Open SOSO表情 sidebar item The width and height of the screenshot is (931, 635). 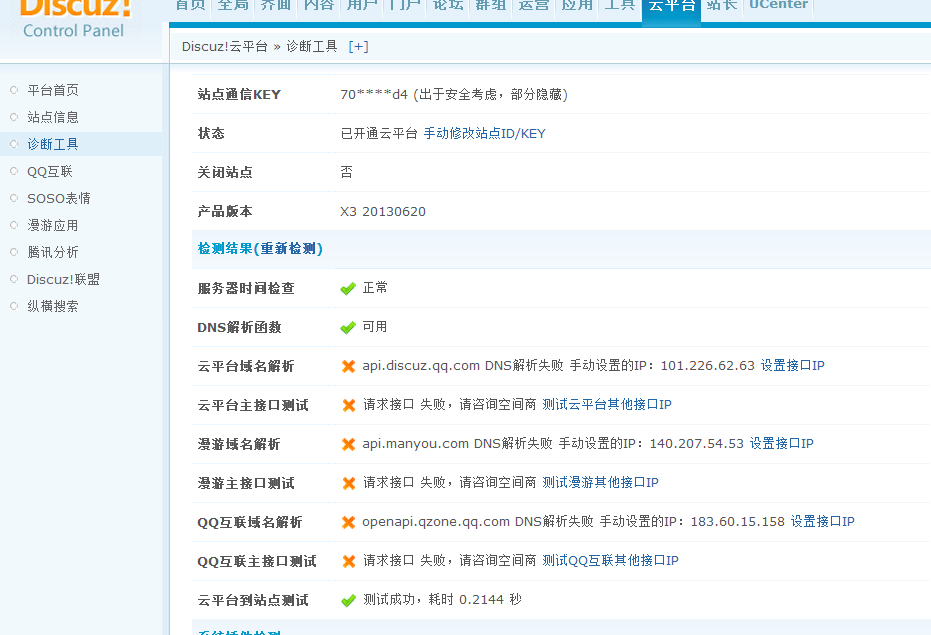[59, 198]
